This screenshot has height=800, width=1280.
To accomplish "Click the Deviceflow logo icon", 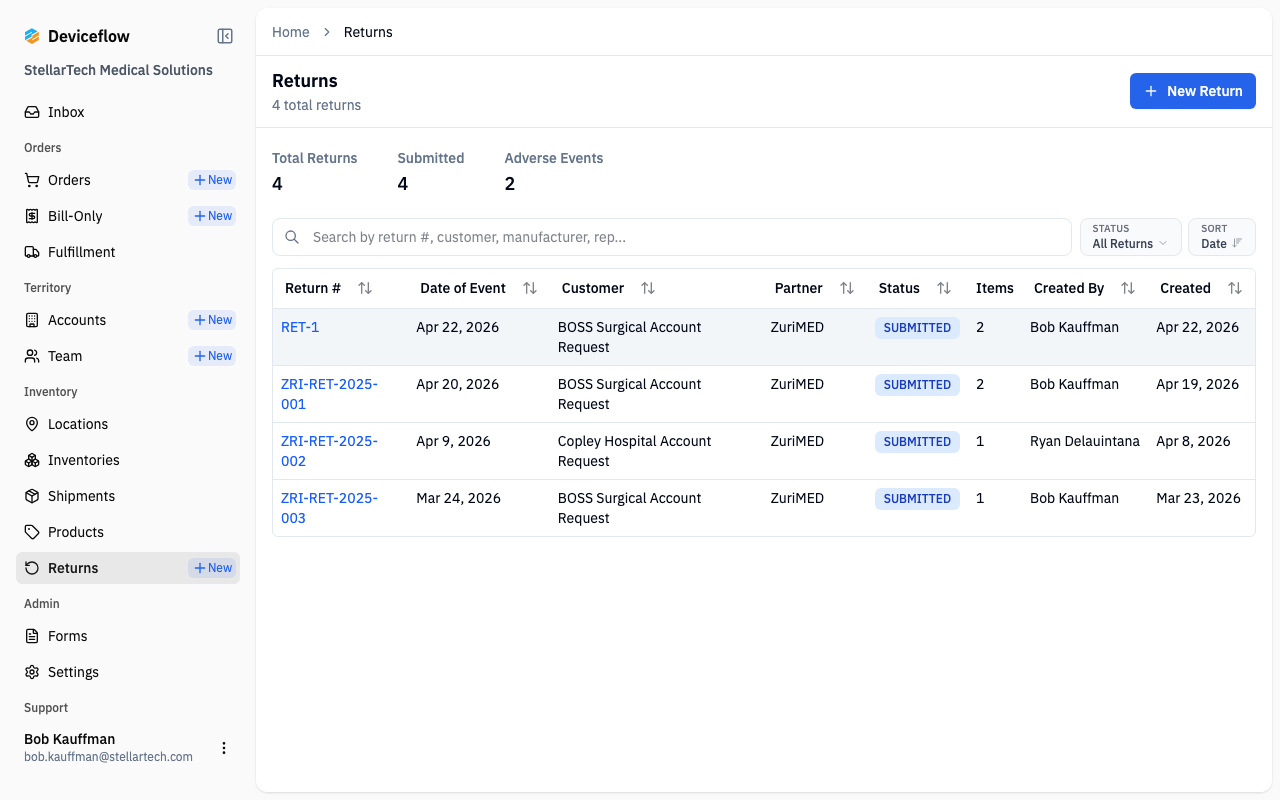I will [x=32, y=36].
